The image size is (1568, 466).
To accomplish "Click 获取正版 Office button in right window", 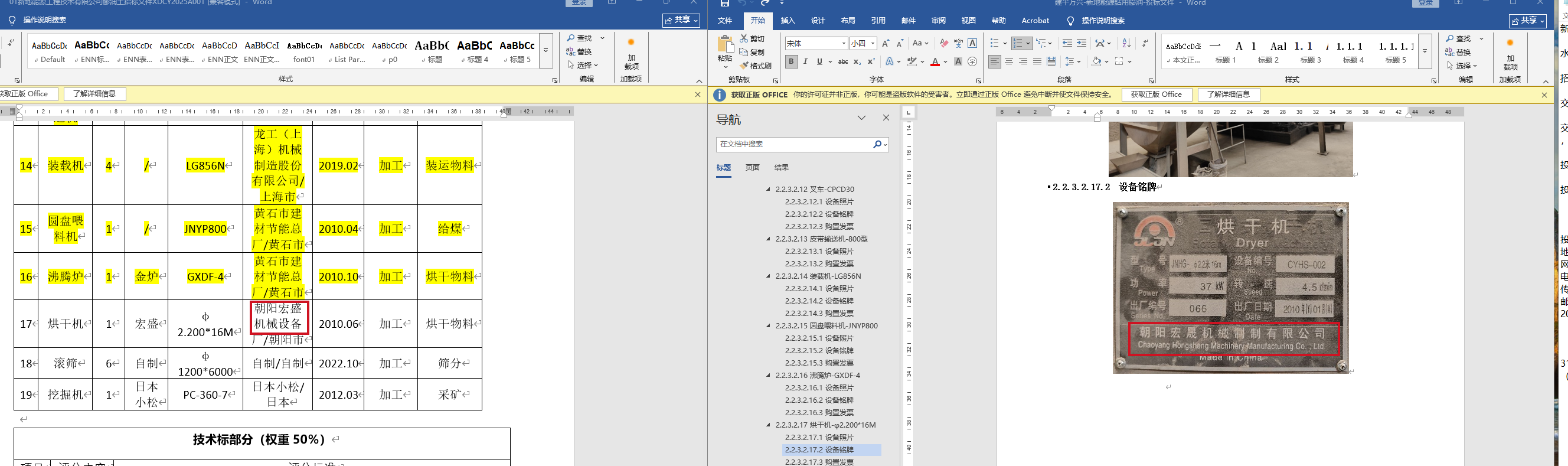I will [x=1156, y=94].
